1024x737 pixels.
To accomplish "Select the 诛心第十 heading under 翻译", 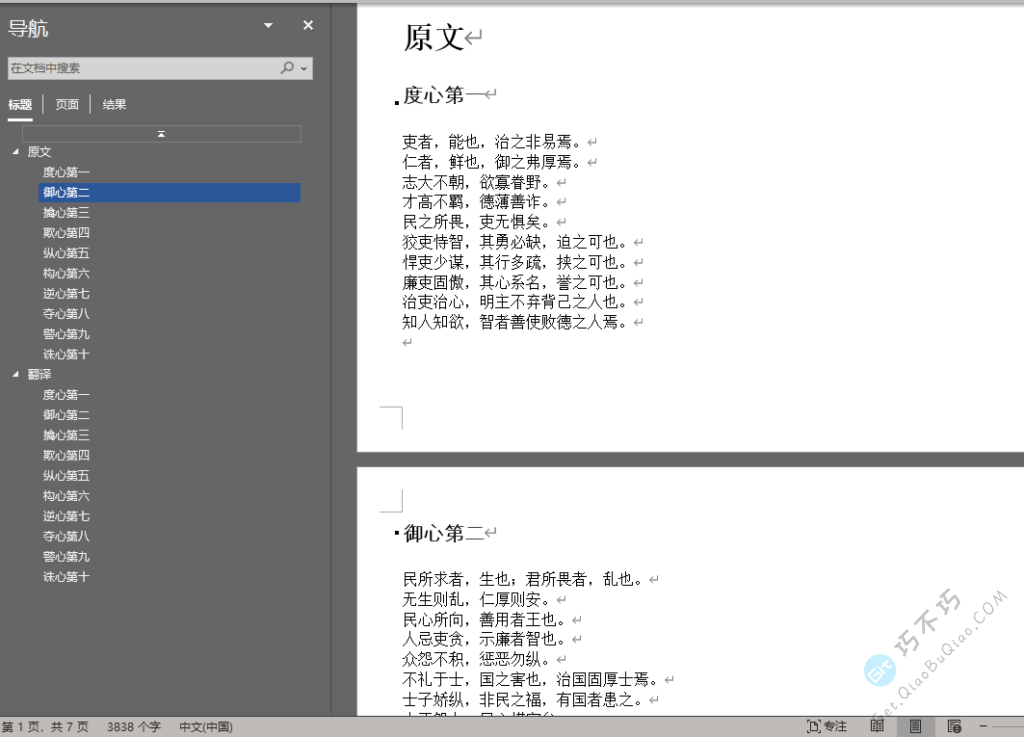I will click(66, 576).
